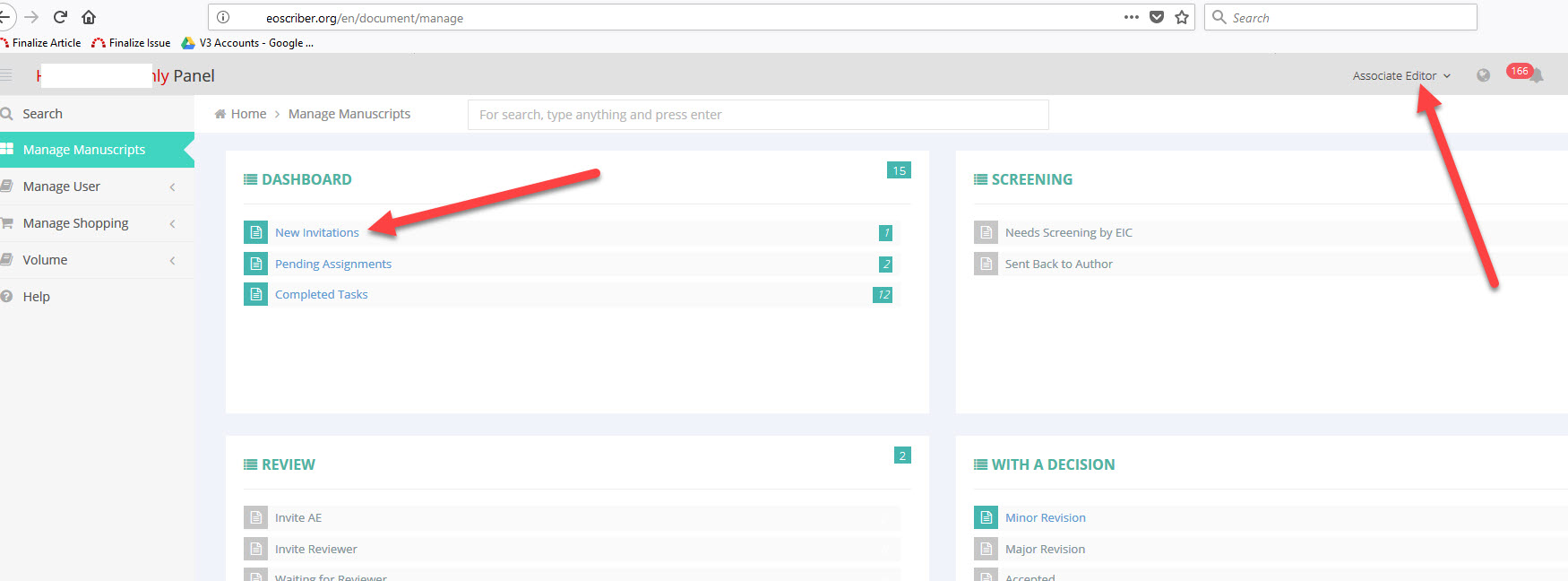Open the Associate Editor role dropdown

(x=1401, y=76)
